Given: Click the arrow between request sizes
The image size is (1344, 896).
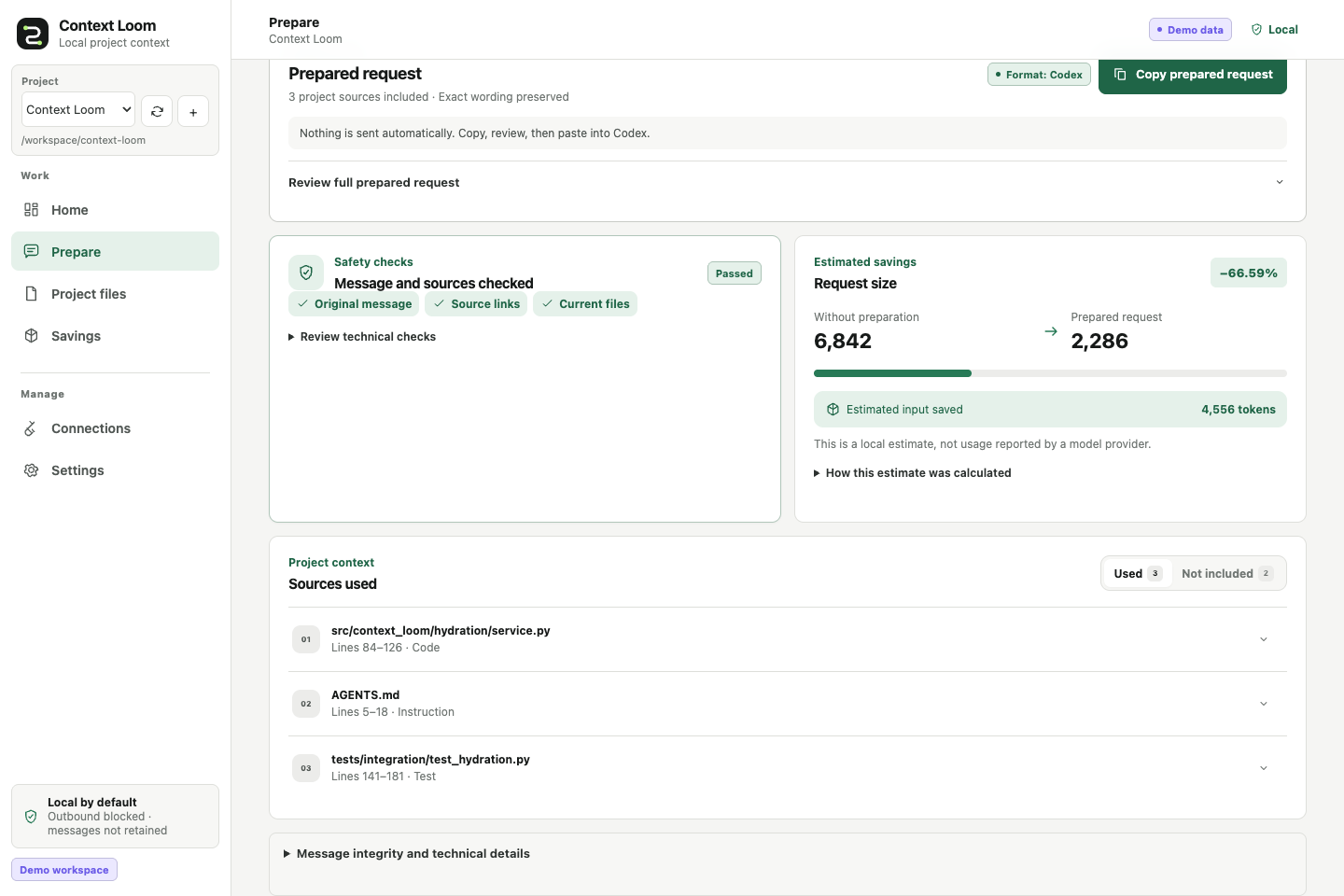Looking at the screenshot, I should pos(1051,331).
